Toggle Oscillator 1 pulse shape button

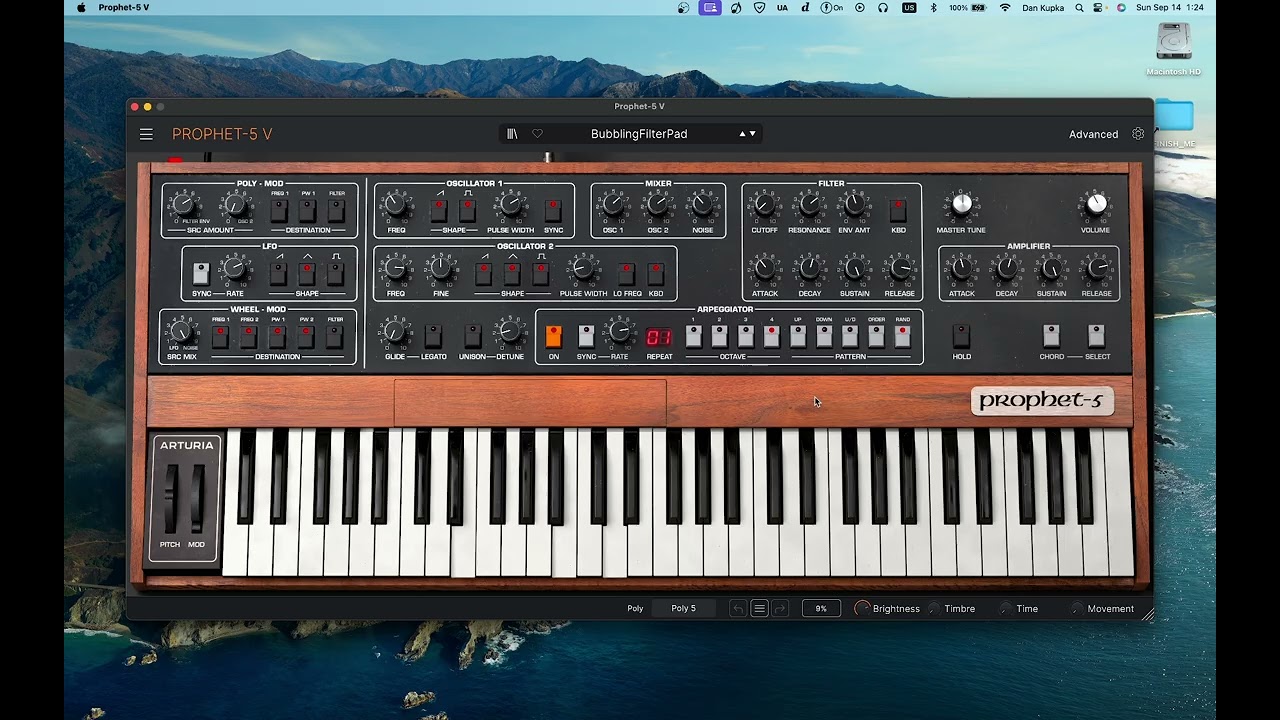tap(467, 210)
